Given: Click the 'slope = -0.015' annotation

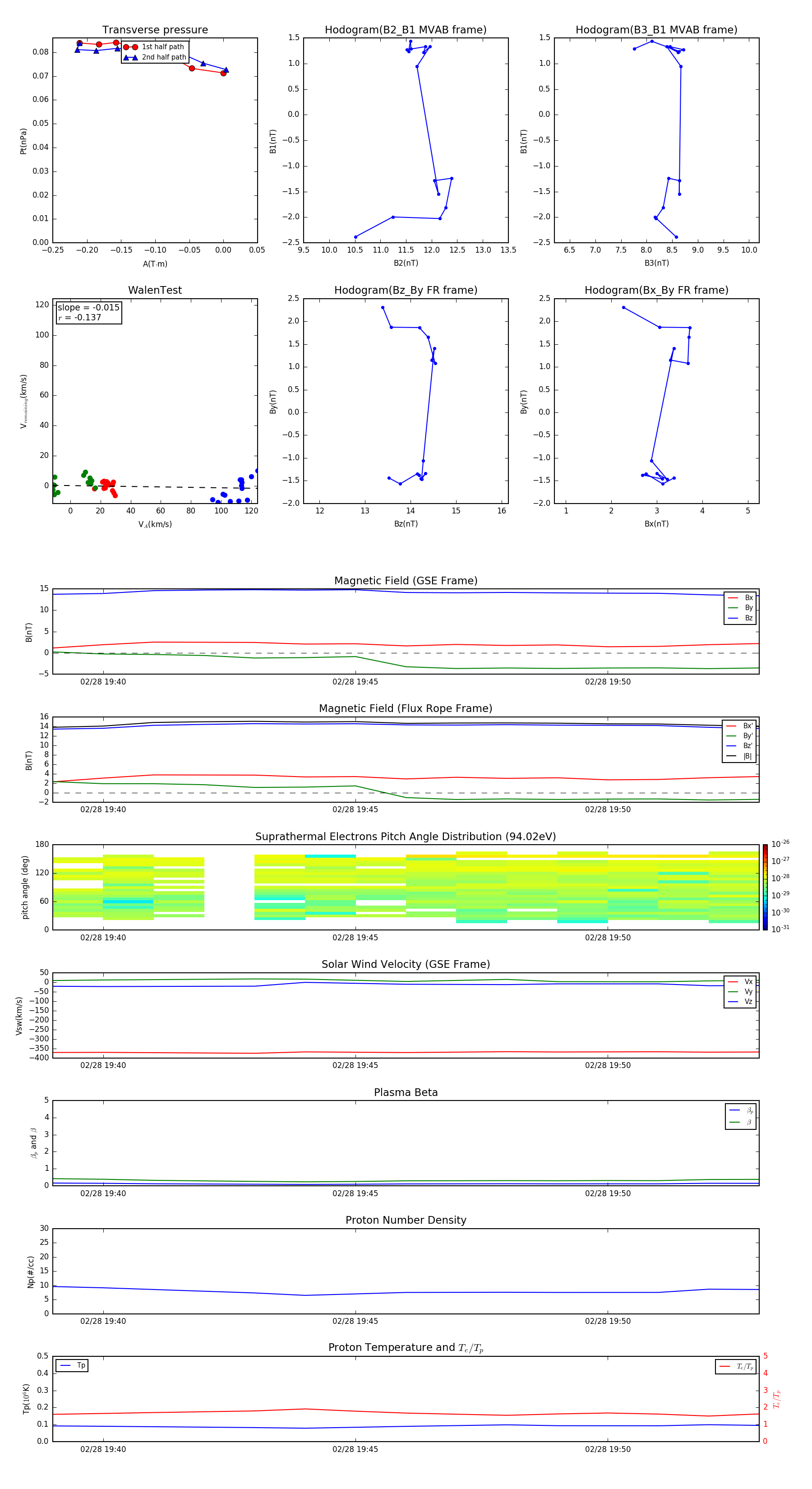Looking at the screenshot, I should pyautogui.click(x=88, y=308).
